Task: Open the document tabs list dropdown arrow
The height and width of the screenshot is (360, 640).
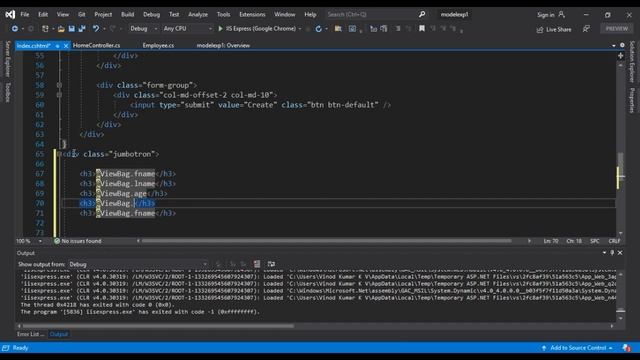Action: click(x=613, y=46)
